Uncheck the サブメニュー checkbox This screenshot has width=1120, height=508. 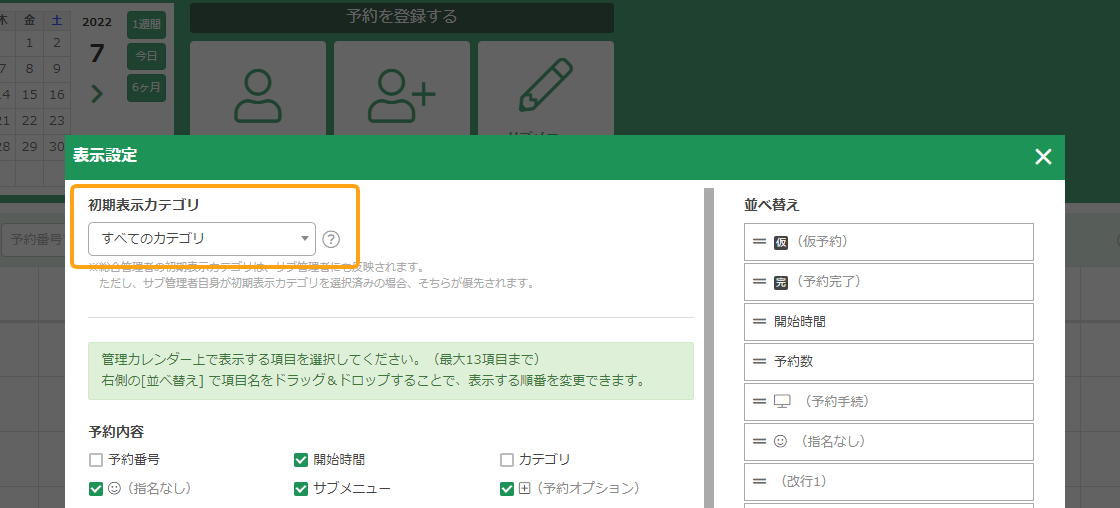click(301, 489)
